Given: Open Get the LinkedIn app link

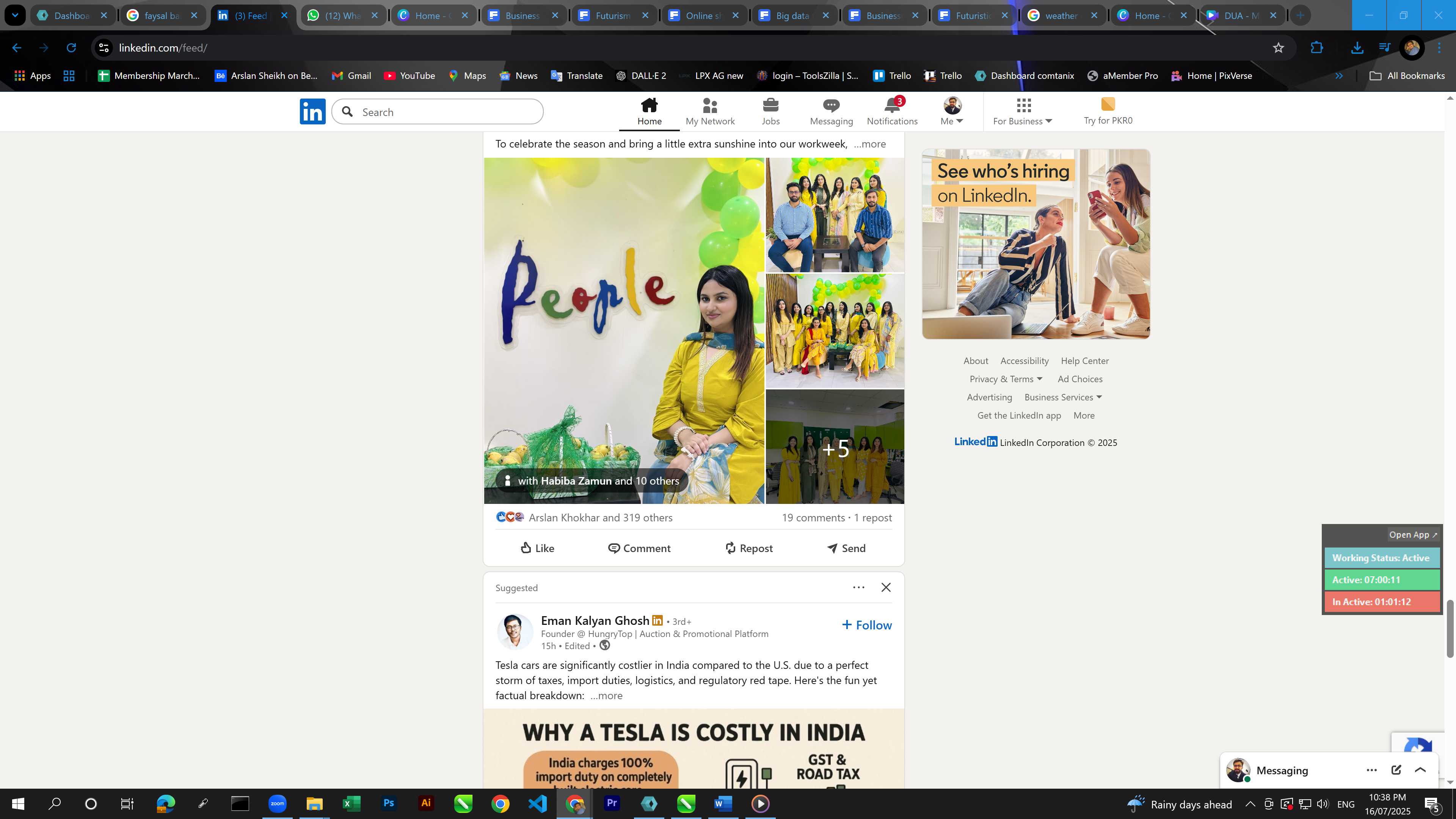Looking at the screenshot, I should click(x=1019, y=415).
